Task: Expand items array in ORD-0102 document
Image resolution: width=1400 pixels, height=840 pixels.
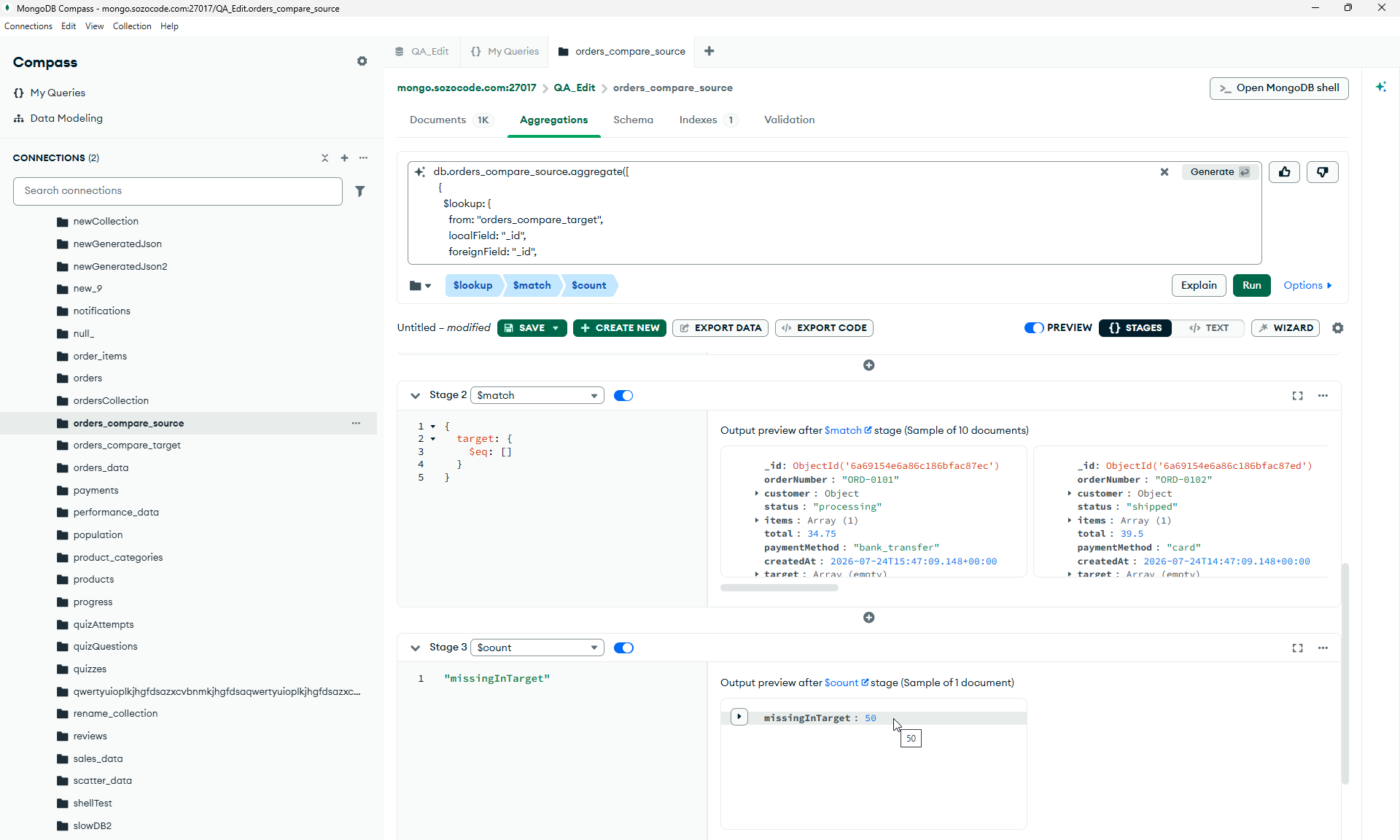Action: [x=1070, y=521]
